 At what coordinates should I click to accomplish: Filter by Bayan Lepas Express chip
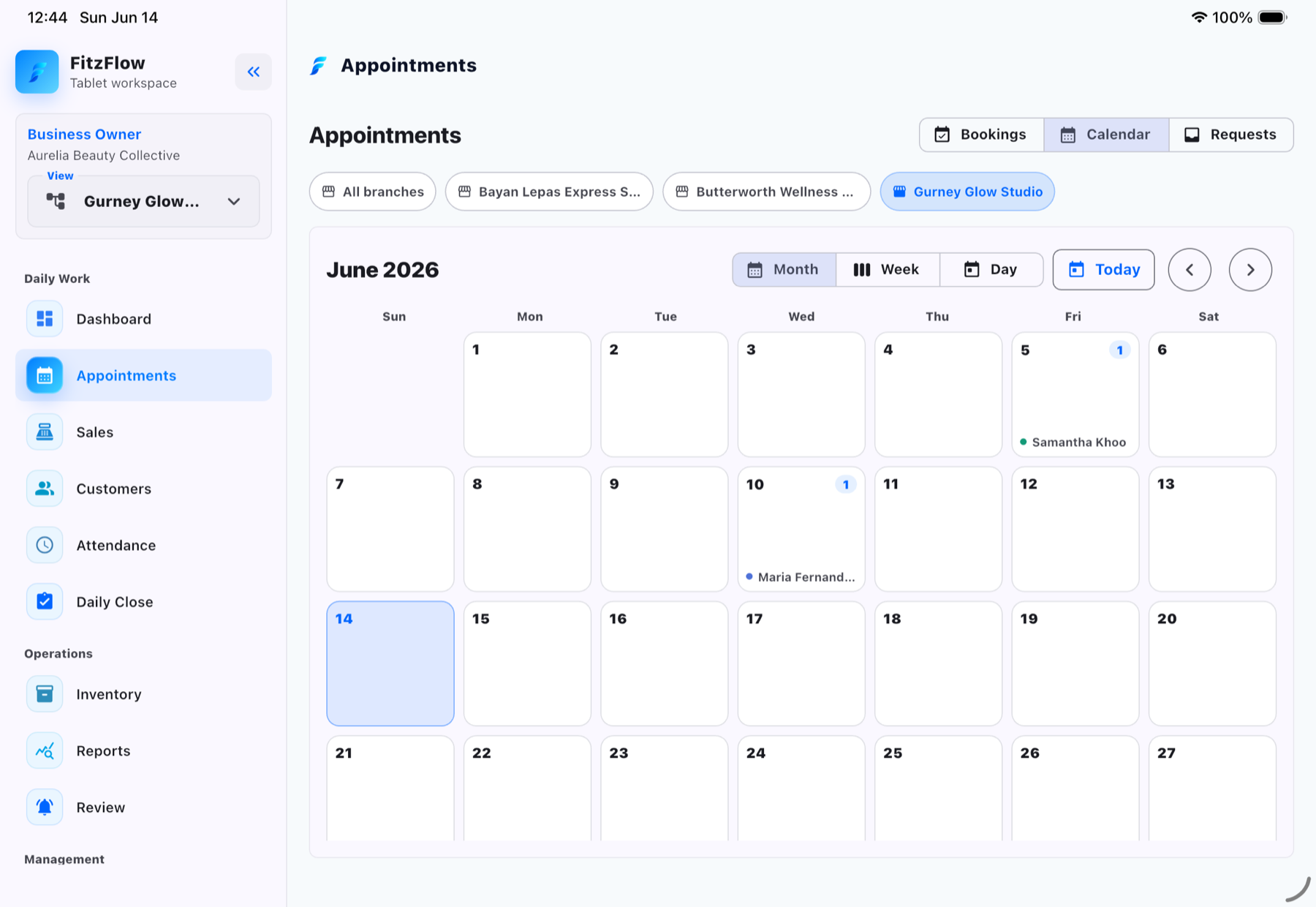tap(549, 192)
